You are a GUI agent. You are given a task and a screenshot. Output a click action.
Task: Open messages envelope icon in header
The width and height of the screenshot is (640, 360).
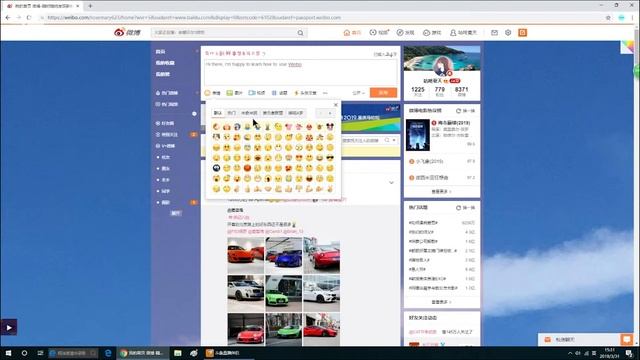pos(494,33)
